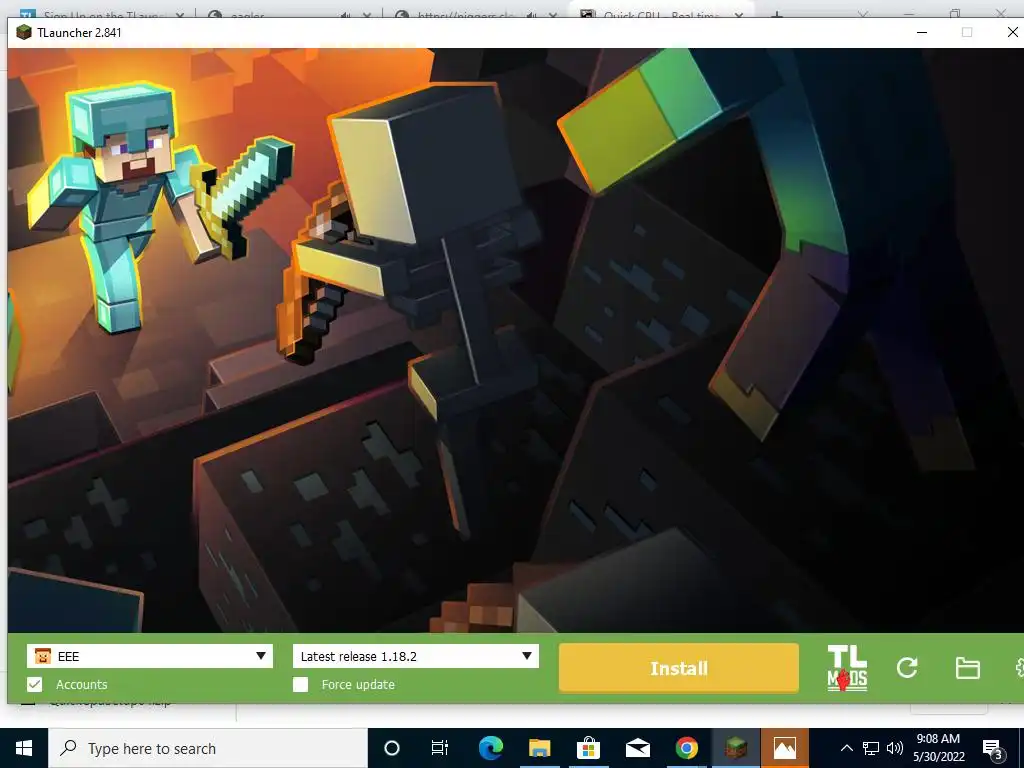Open the game folder icon
Image resolution: width=1024 pixels, height=768 pixels.
[967, 668]
